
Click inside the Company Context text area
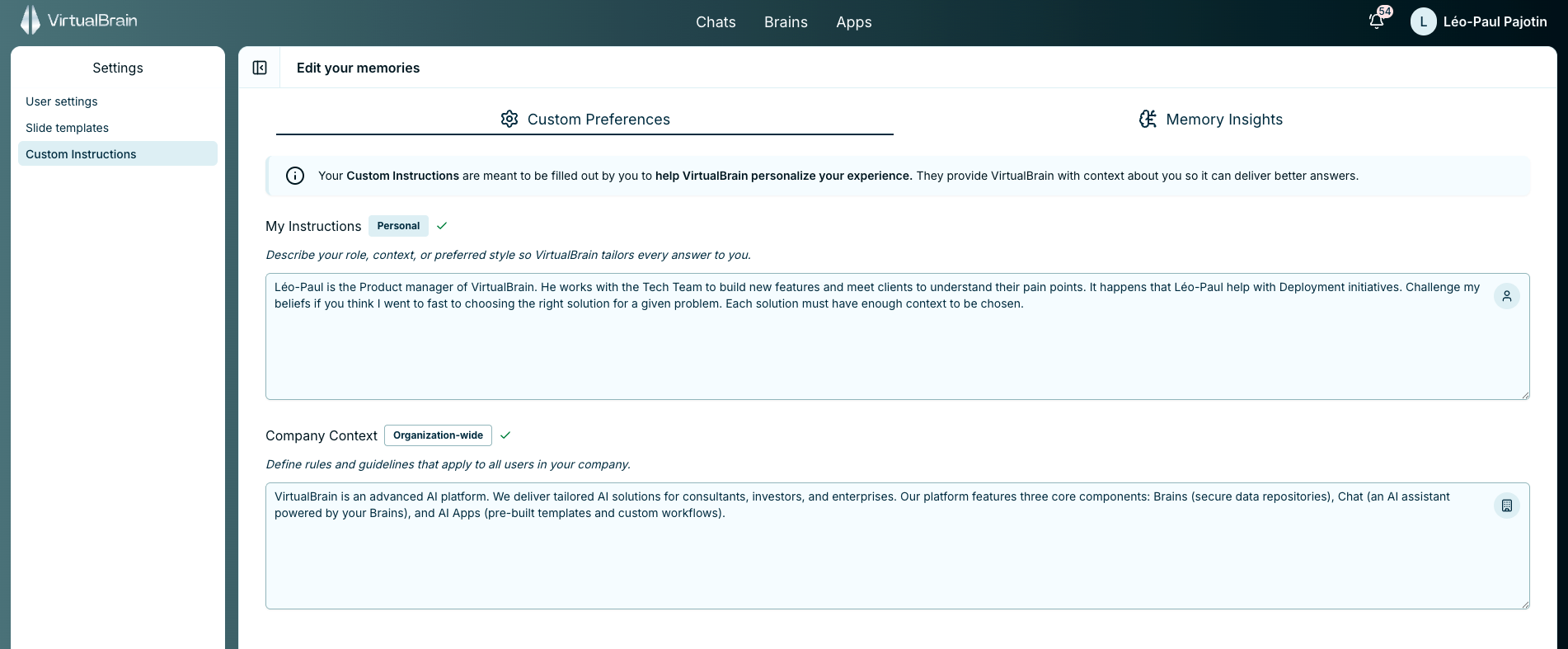[x=898, y=546]
